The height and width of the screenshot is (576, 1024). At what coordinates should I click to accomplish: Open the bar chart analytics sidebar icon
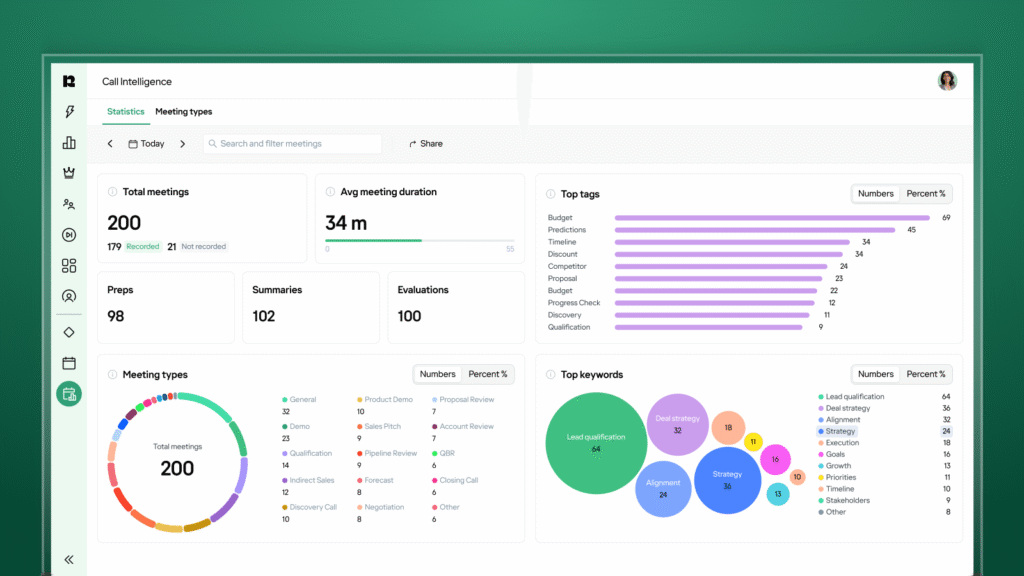pyautogui.click(x=69, y=143)
